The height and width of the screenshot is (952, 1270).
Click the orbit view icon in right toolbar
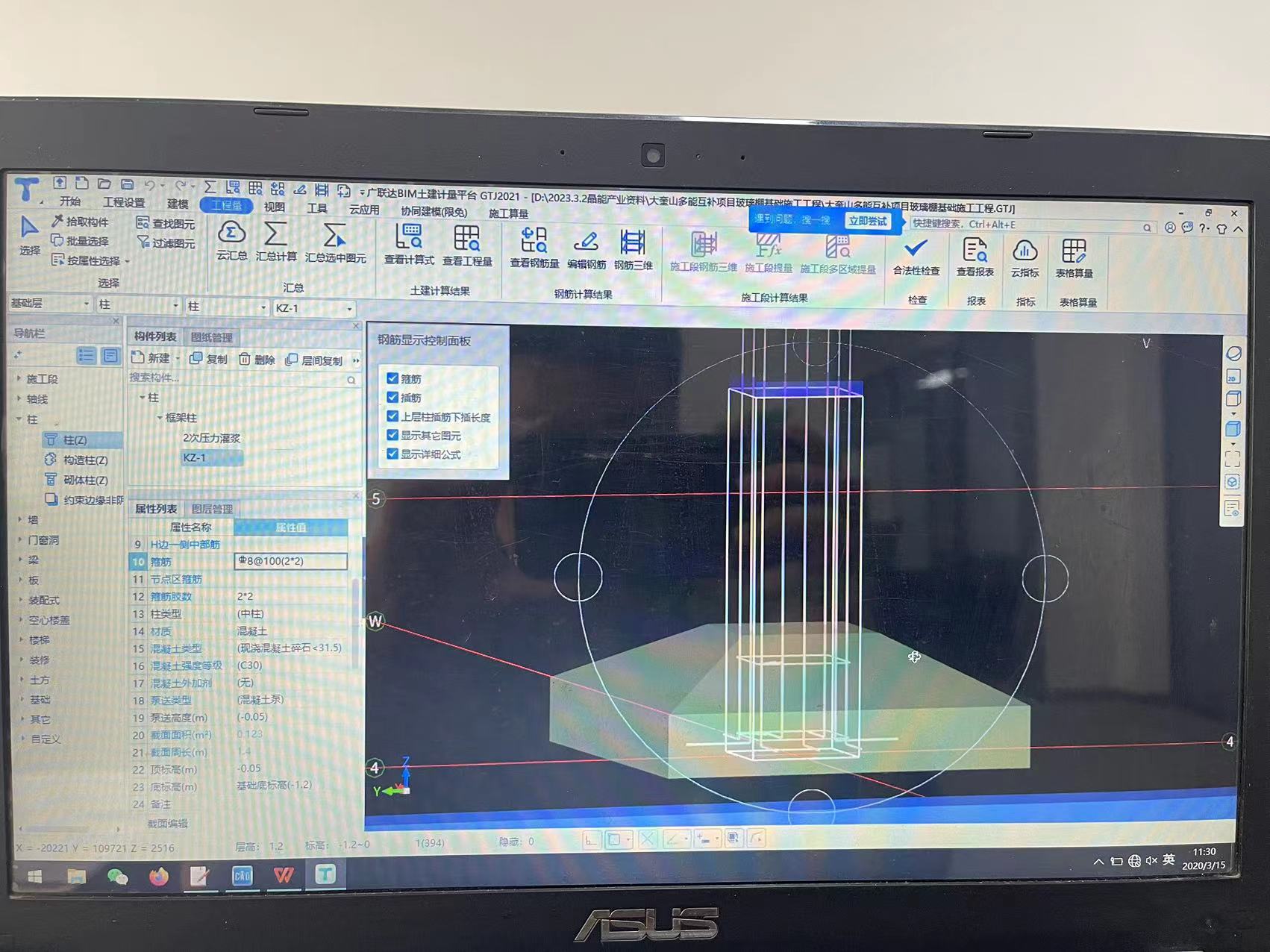tap(1233, 354)
